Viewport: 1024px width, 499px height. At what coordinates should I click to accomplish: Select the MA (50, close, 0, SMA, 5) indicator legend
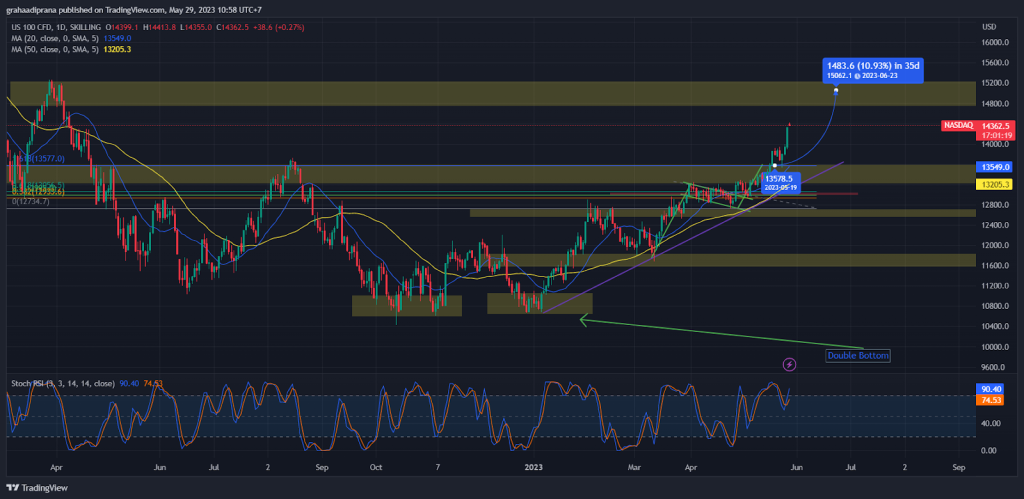tap(56, 49)
